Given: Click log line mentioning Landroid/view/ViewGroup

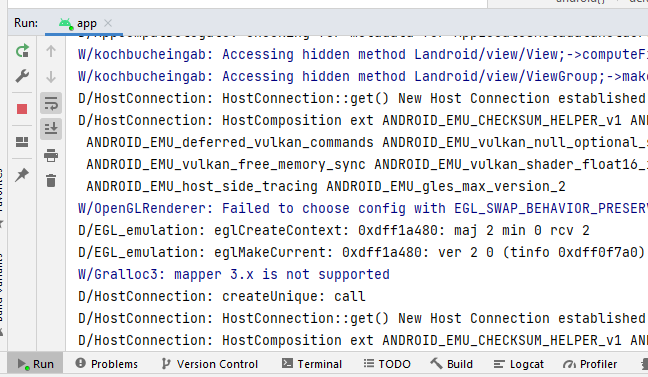Looking at the screenshot, I should pyautogui.click(x=363, y=76).
